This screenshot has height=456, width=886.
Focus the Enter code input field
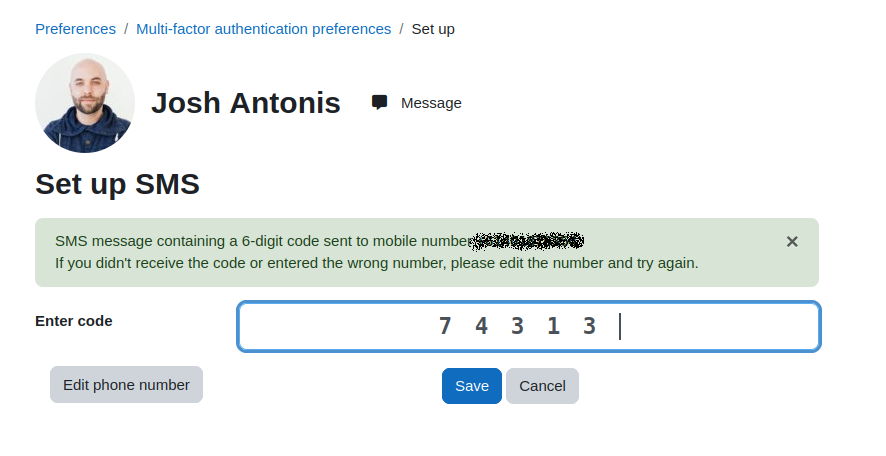(x=528, y=327)
